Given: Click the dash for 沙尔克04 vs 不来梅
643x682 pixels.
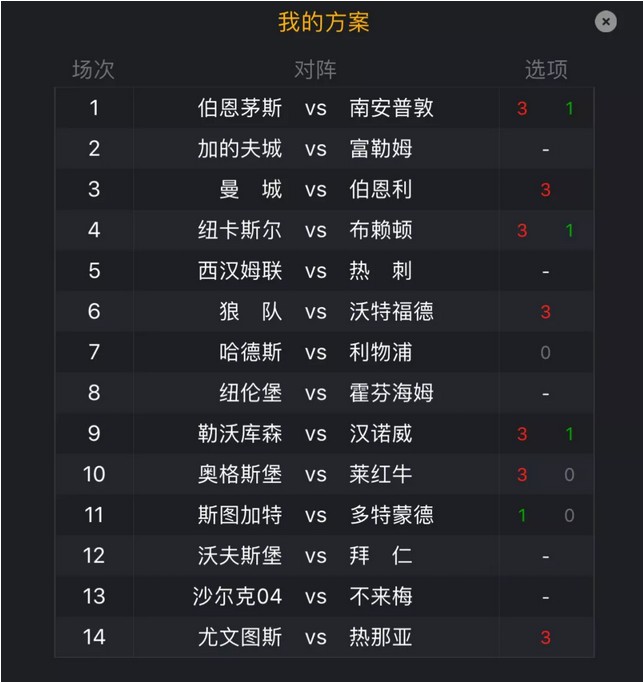Looking at the screenshot, I should pos(546,597).
